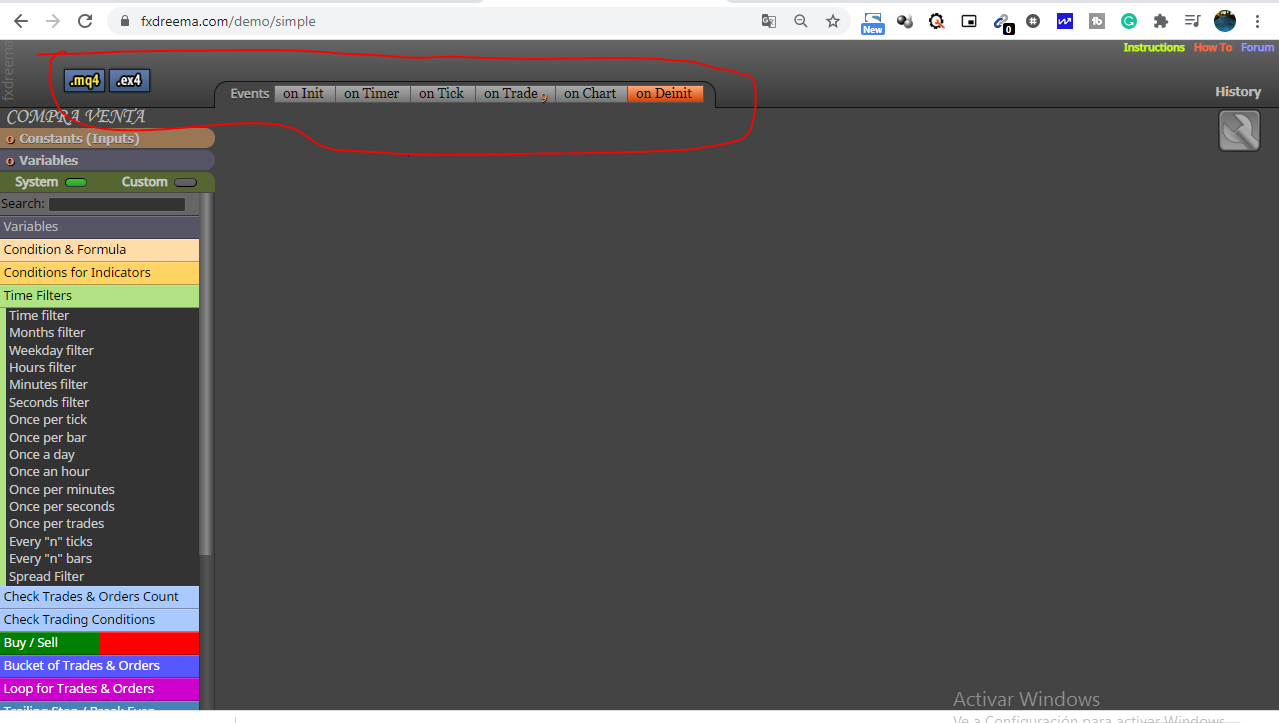Open the wrench settings tool
Viewport: 1279px width, 723px height.
click(1239, 131)
